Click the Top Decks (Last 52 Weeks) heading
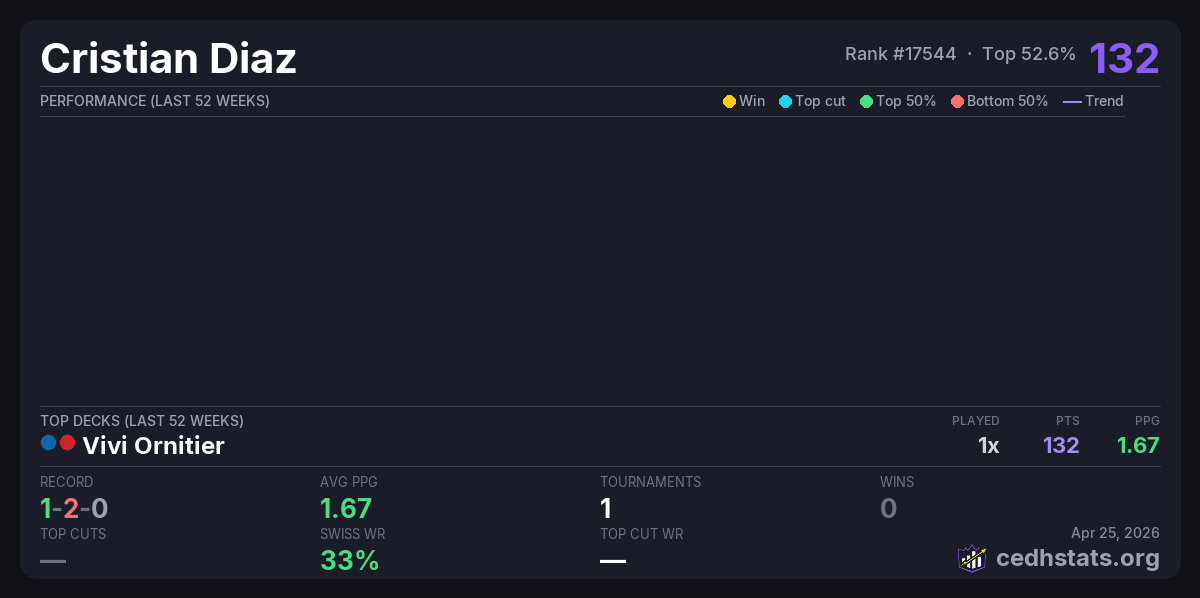 pyautogui.click(x=142, y=421)
